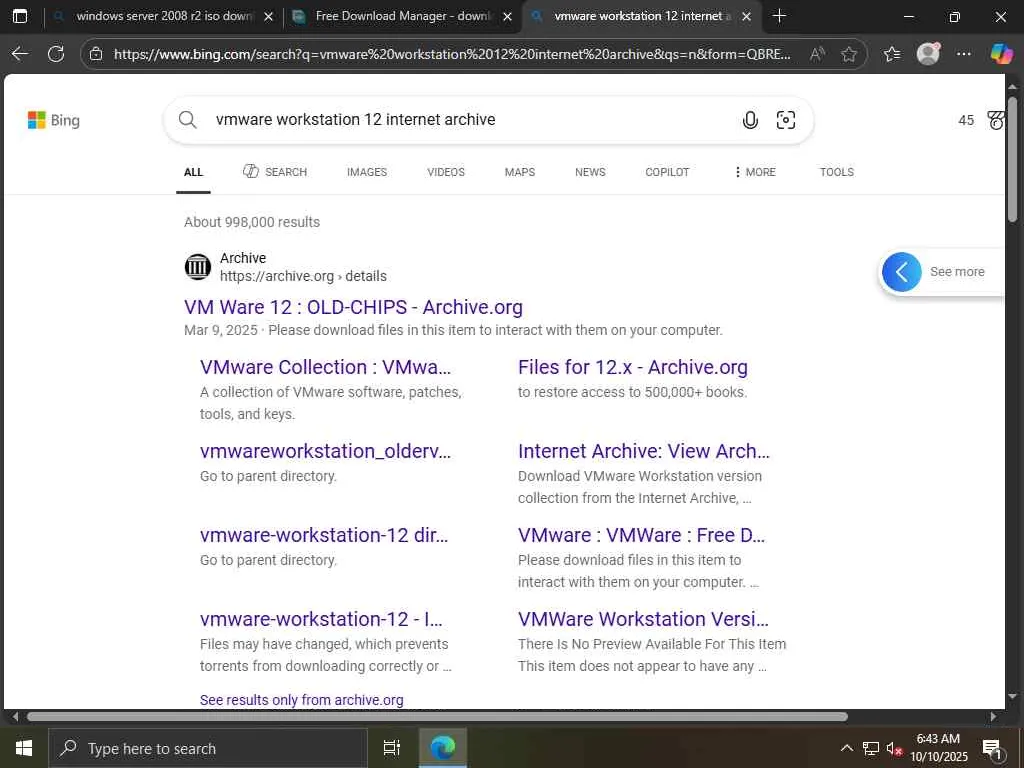
Task: Open network status tray icon
Action: 871,748
